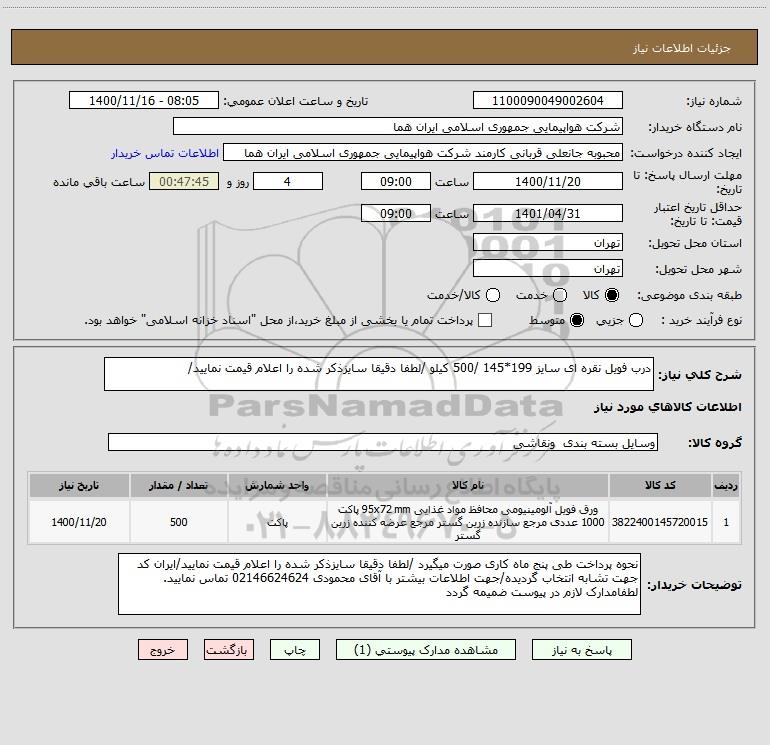Click the countdown timer 00:47:45 field
This screenshot has width=770, height=745.
pos(184,181)
